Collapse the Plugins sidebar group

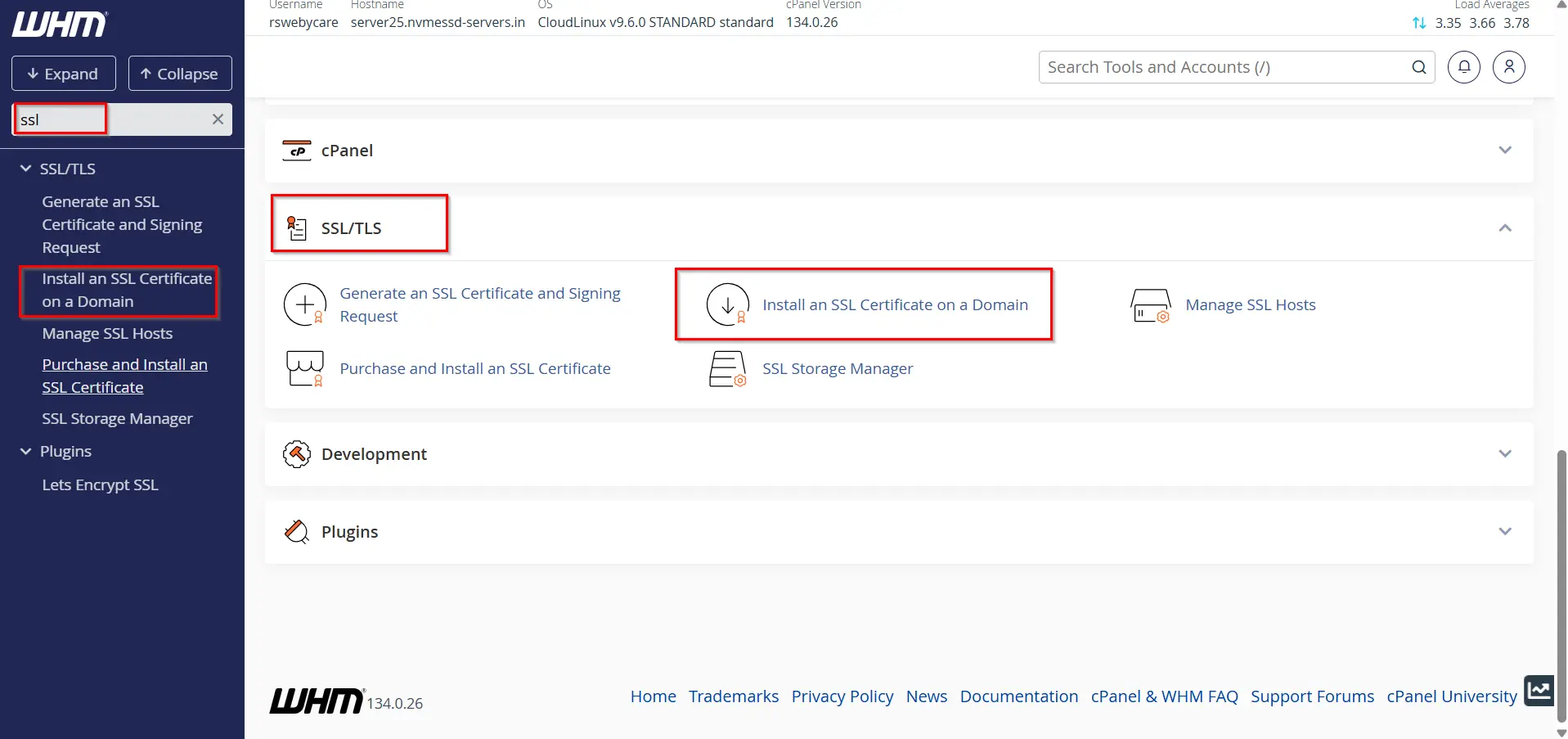pos(26,452)
